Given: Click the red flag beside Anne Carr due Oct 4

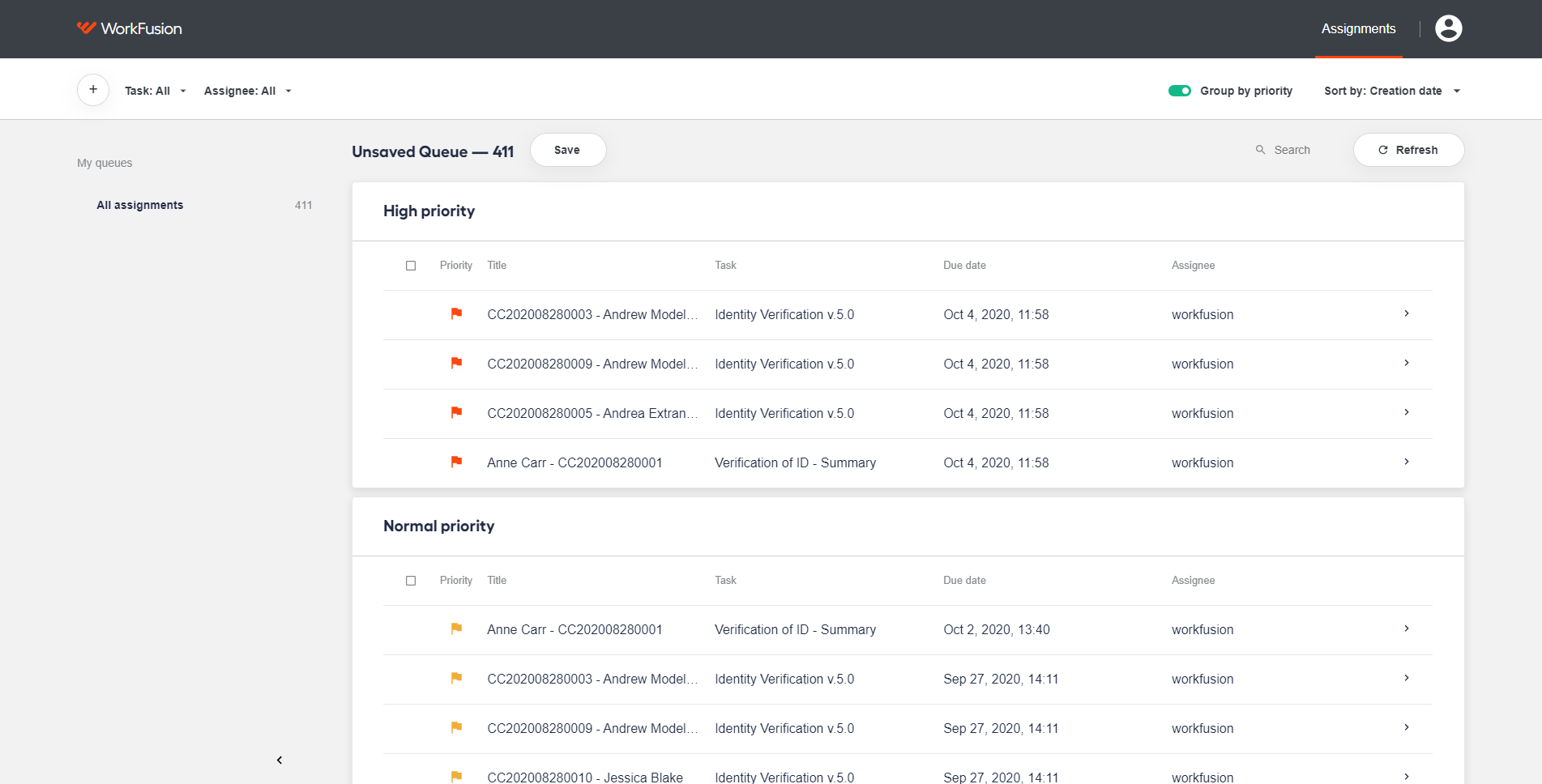Looking at the screenshot, I should pos(456,462).
